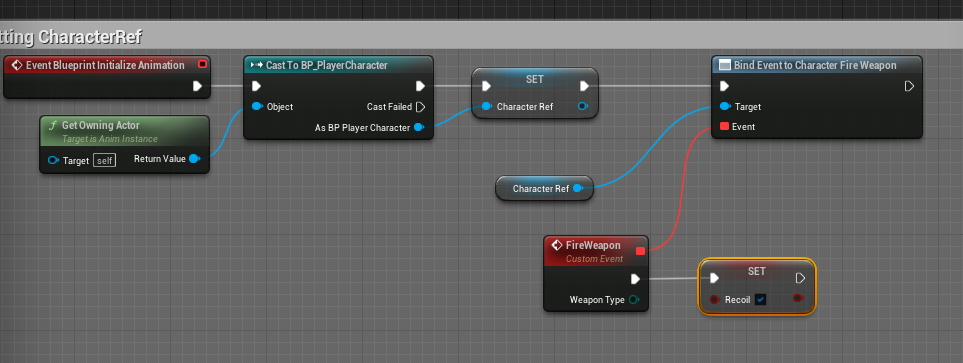Click the red delegate pin on Event Blueprint Initialize Animation

[202, 64]
